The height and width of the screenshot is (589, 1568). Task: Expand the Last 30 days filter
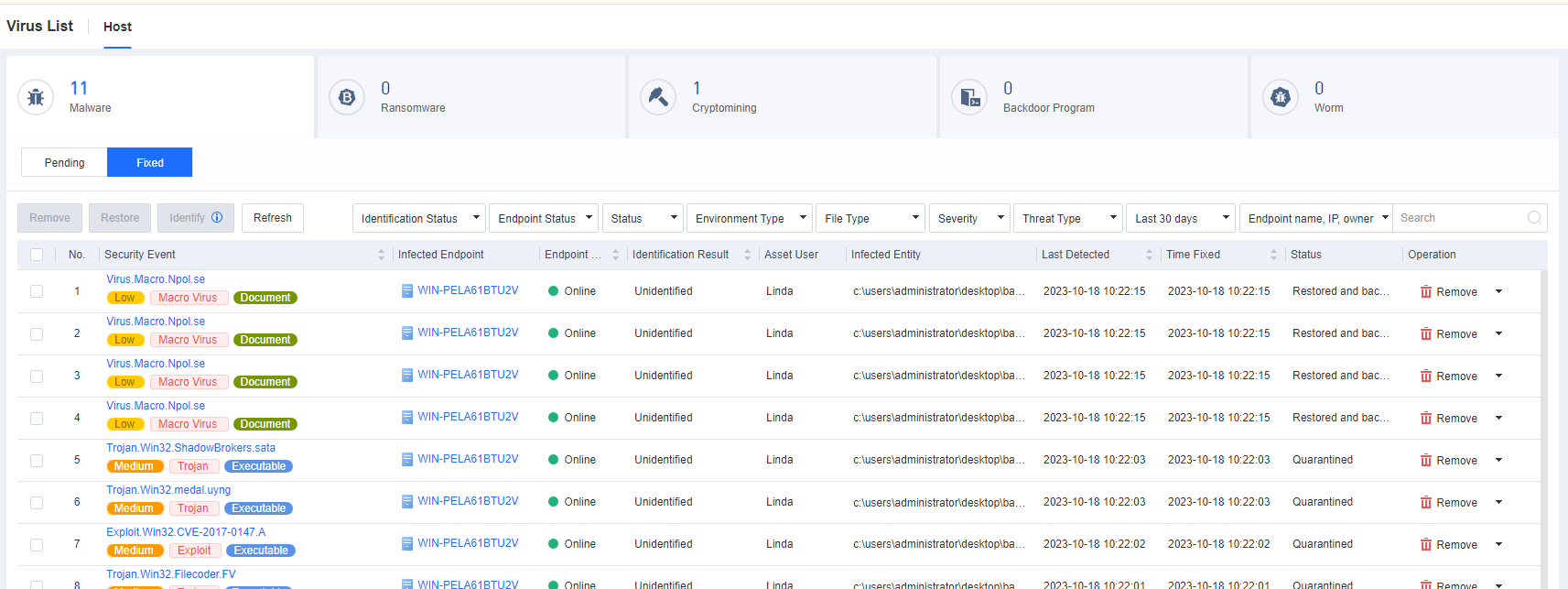1180,218
